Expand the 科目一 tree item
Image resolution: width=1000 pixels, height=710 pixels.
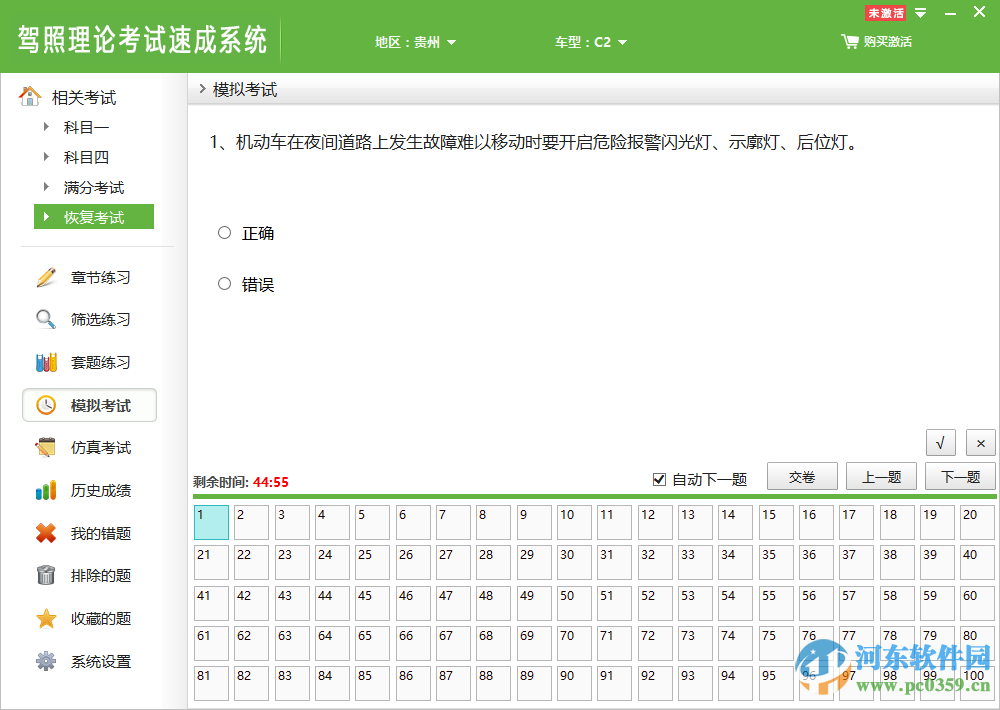coord(46,127)
